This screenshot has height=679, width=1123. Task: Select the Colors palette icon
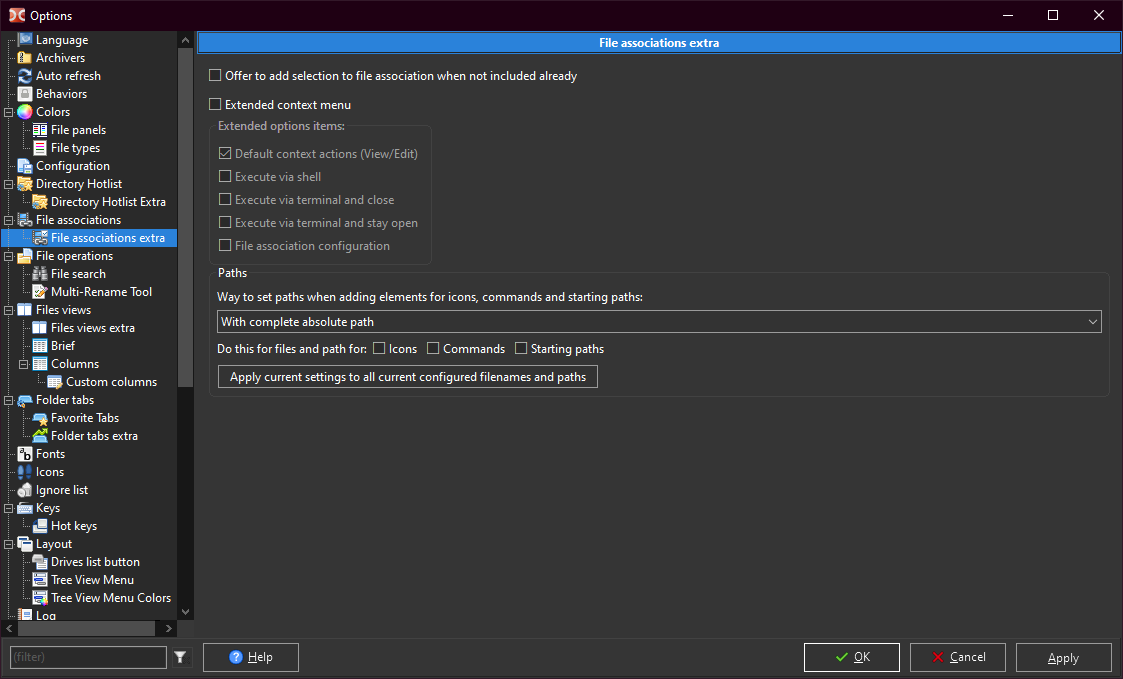(x=25, y=112)
